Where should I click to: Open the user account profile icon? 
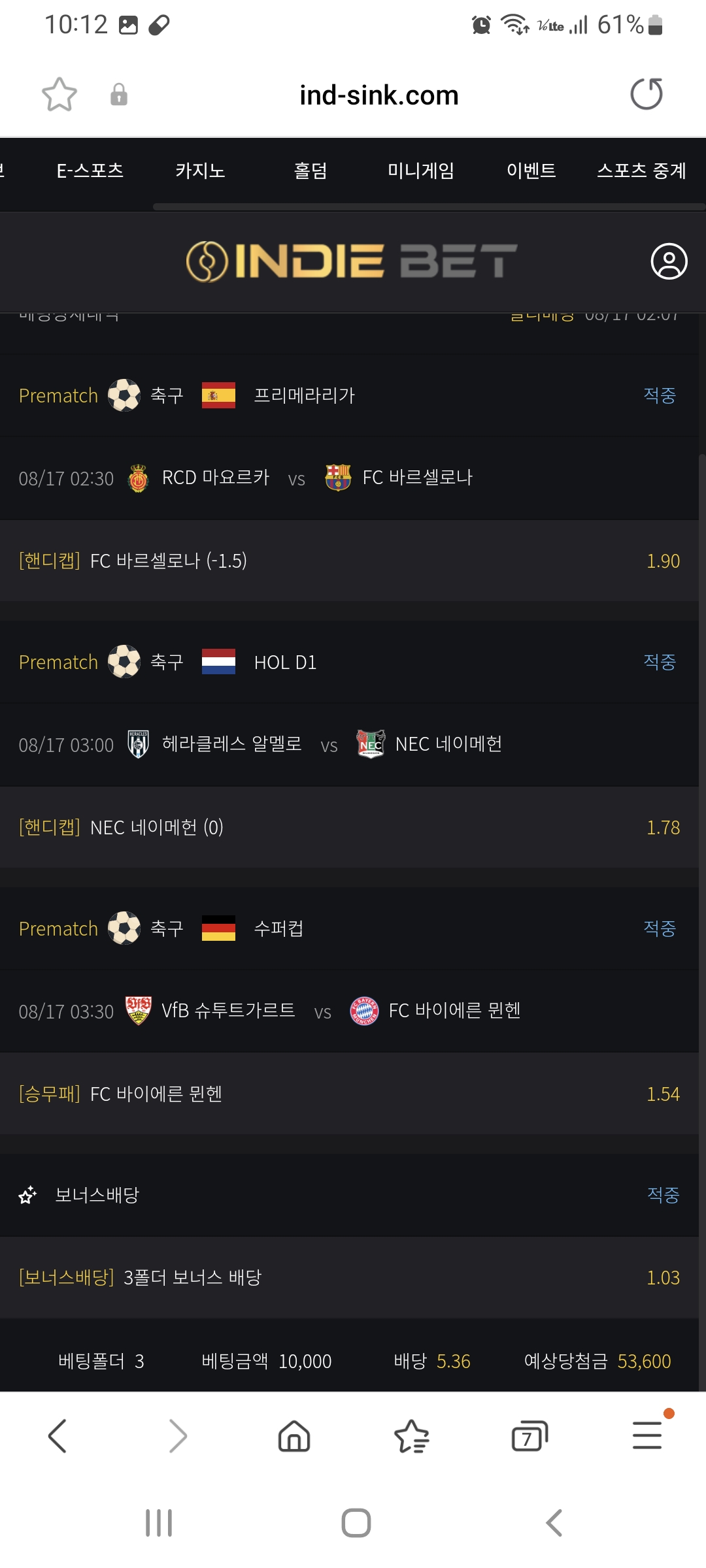tap(669, 261)
